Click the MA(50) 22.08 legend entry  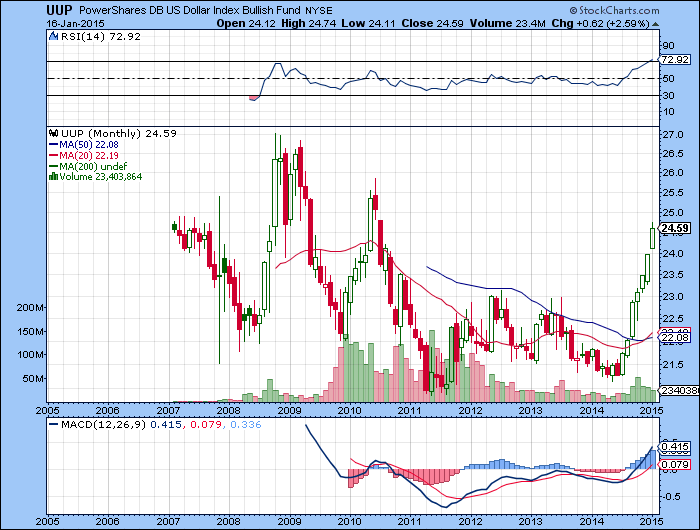tap(83, 145)
